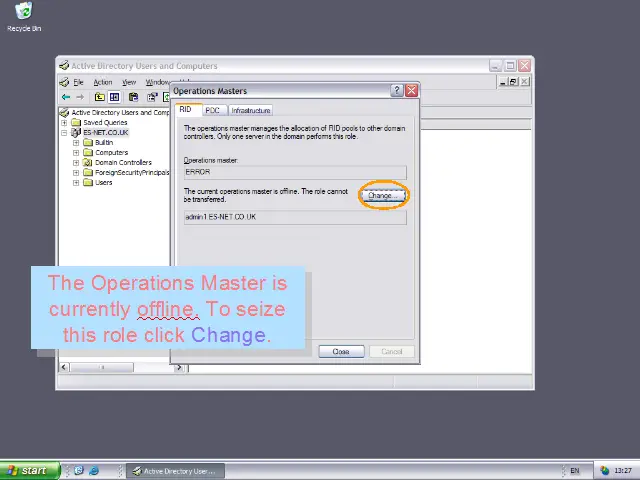640x480 pixels.
Task: Select the Builtin tree label
Action: 104,142
